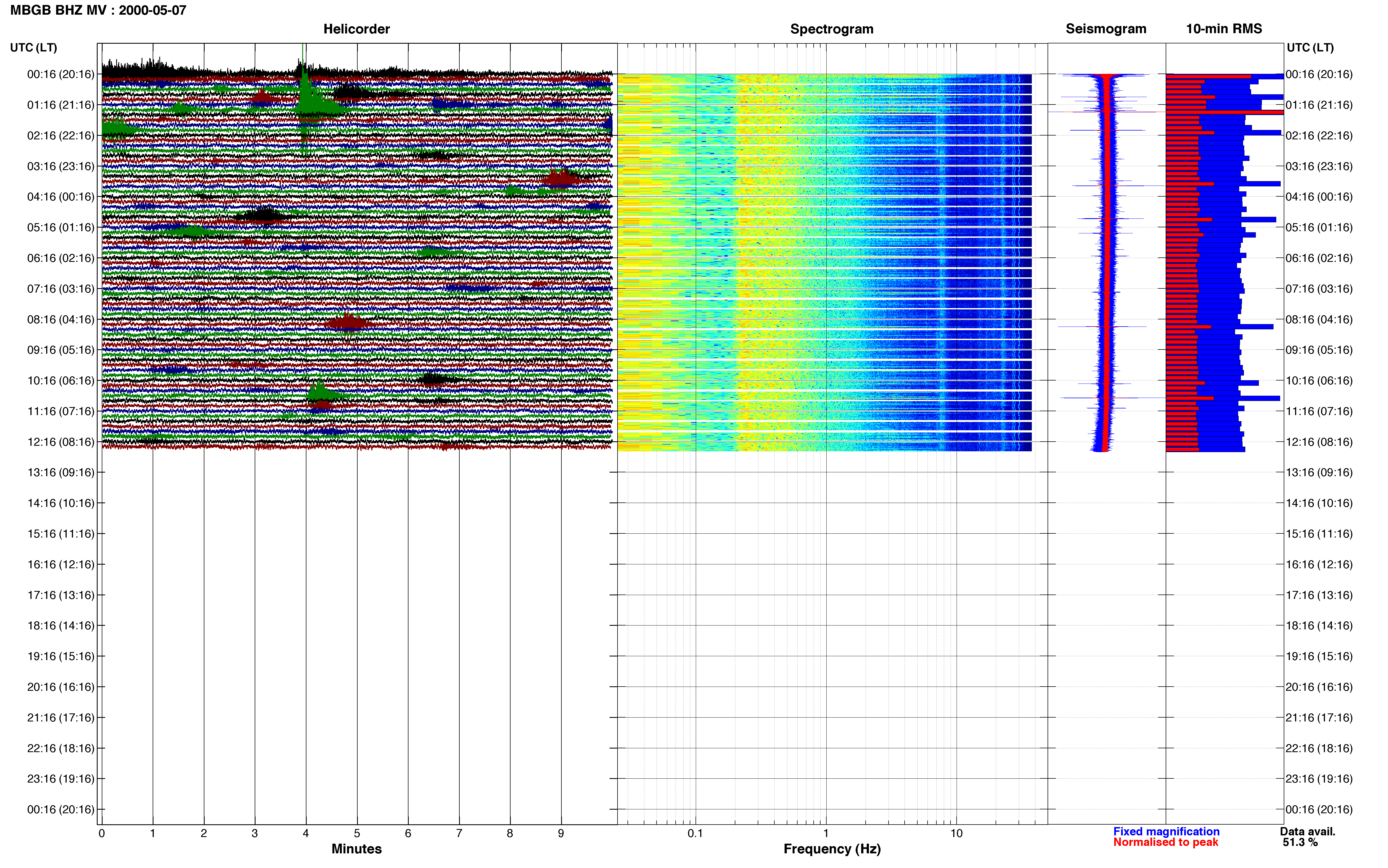Image resolution: width=1388 pixels, height=868 pixels.
Task: Click Helicorder time label 05:16 (01:16)
Action: click(x=60, y=227)
